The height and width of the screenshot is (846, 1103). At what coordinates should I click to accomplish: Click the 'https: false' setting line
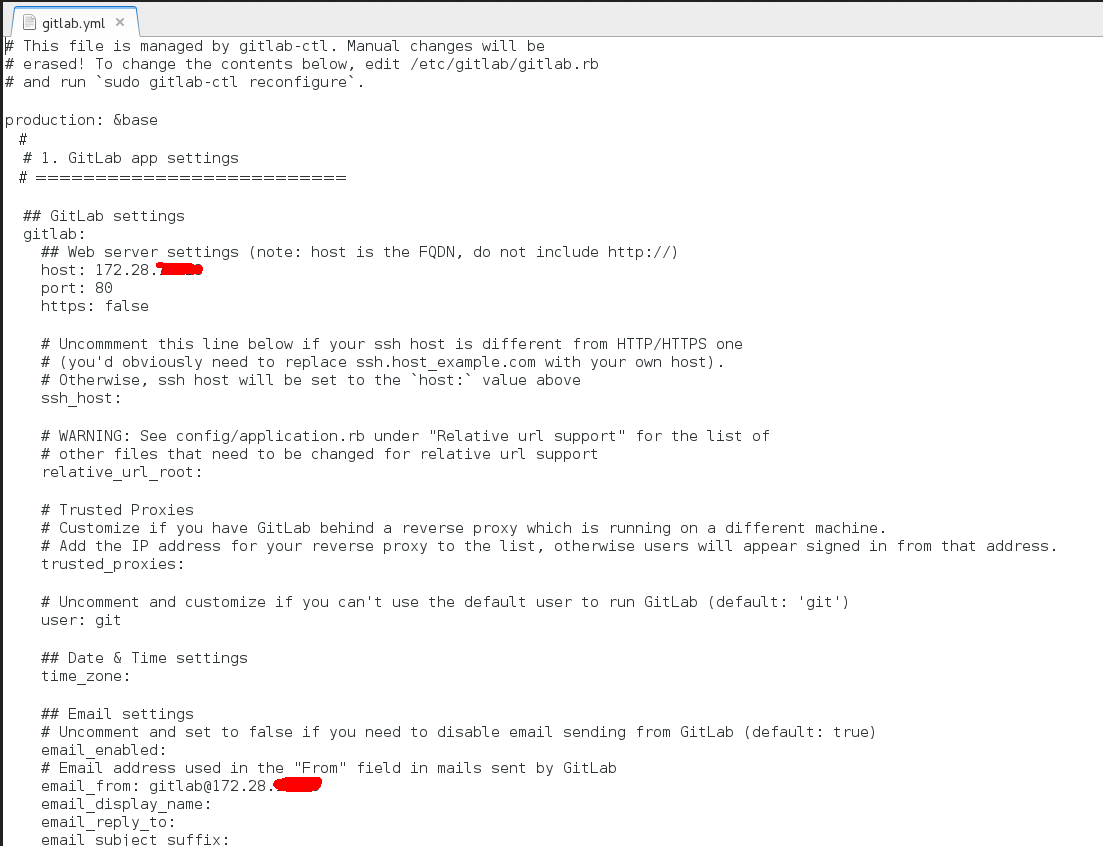tap(95, 307)
